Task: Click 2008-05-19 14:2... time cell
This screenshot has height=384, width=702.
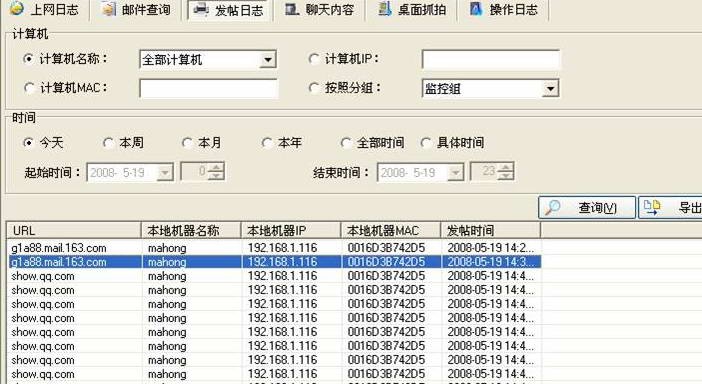Action: 491,247
